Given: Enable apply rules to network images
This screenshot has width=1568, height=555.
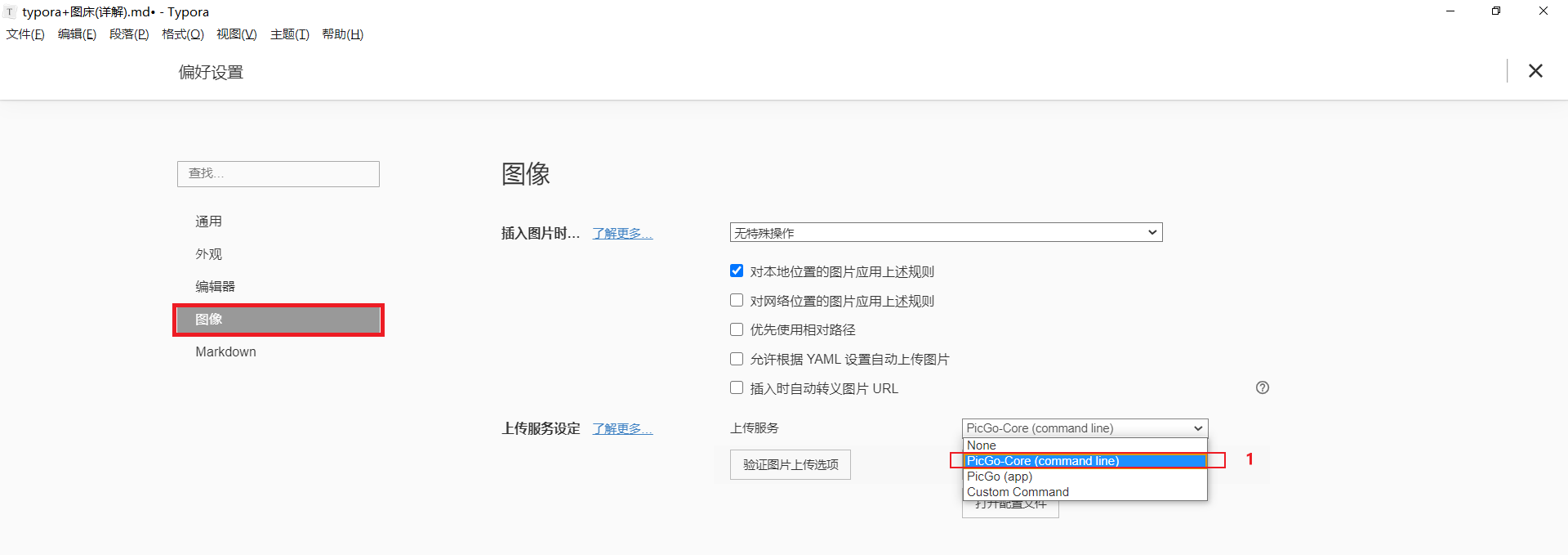Looking at the screenshot, I should [x=737, y=300].
